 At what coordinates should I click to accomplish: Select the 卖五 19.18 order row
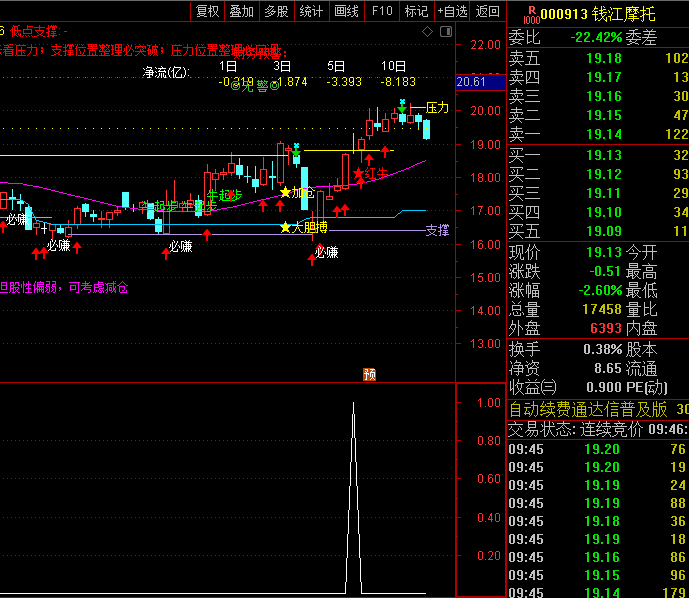[x=598, y=58]
